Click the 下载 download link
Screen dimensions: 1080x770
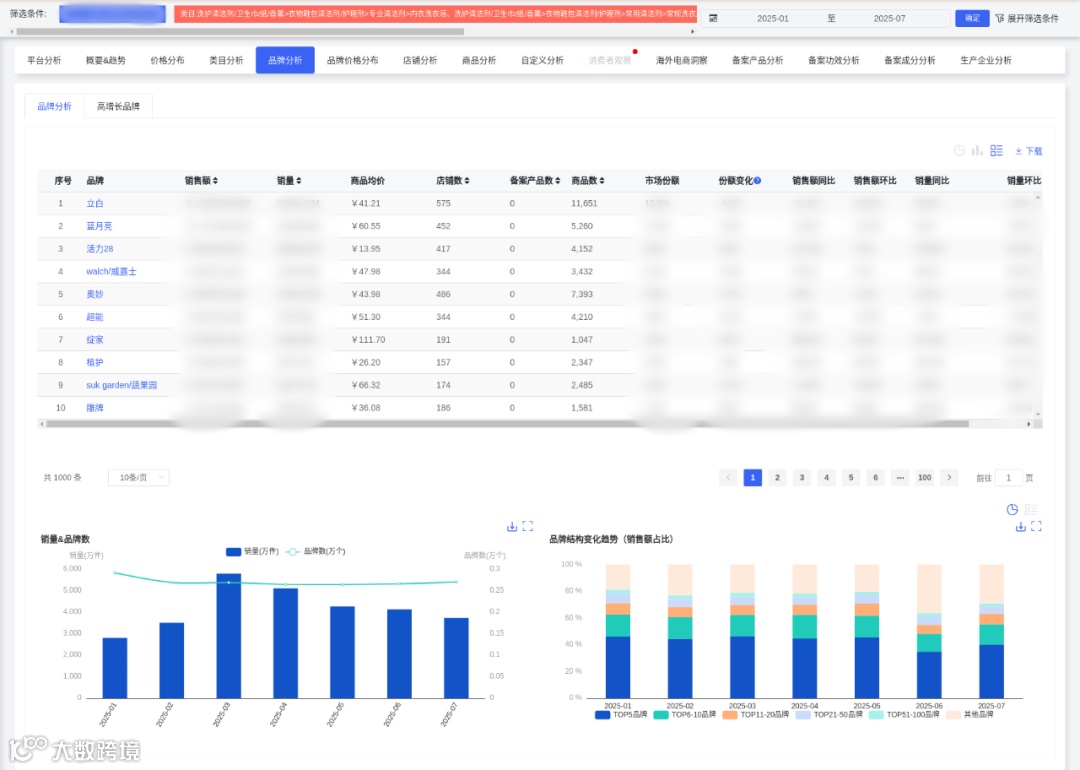click(x=1028, y=151)
